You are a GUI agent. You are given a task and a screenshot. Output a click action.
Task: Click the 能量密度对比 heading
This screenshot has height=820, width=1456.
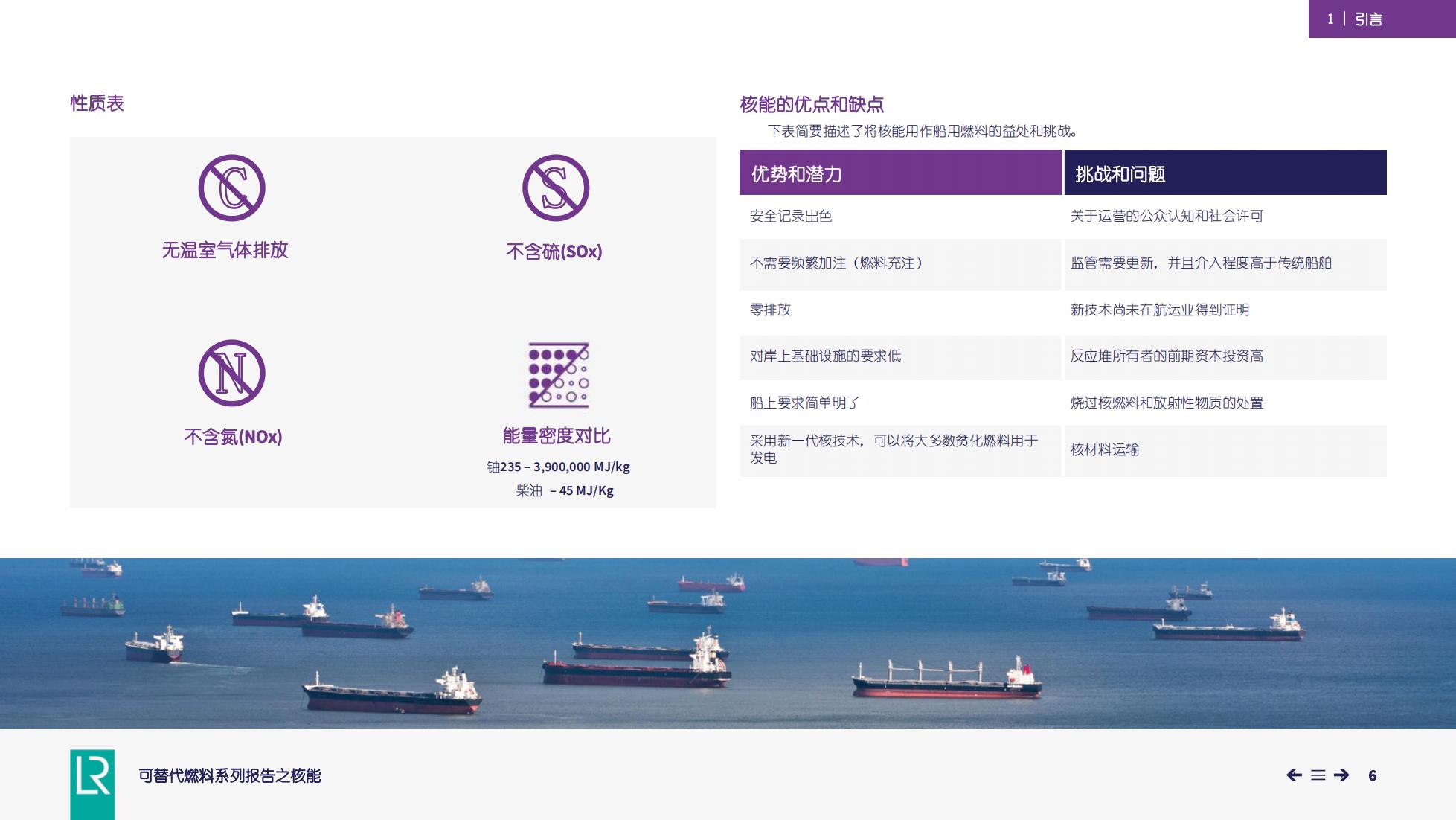(x=557, y=436)
